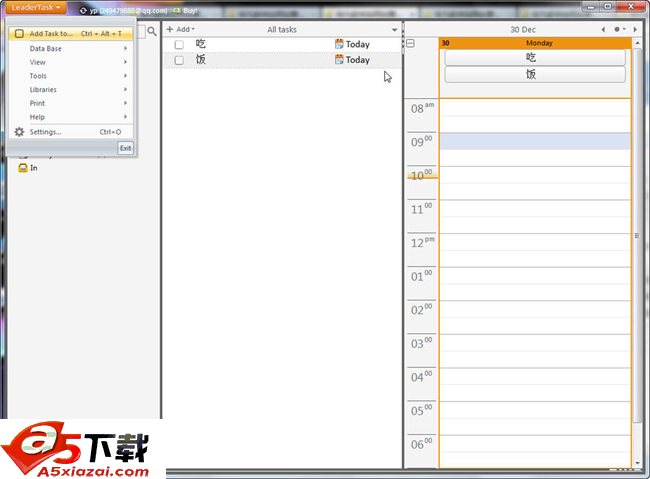Screen dimensions: 650x479
Task: Click the 10:00 current time marker
Action: point(422,175)
